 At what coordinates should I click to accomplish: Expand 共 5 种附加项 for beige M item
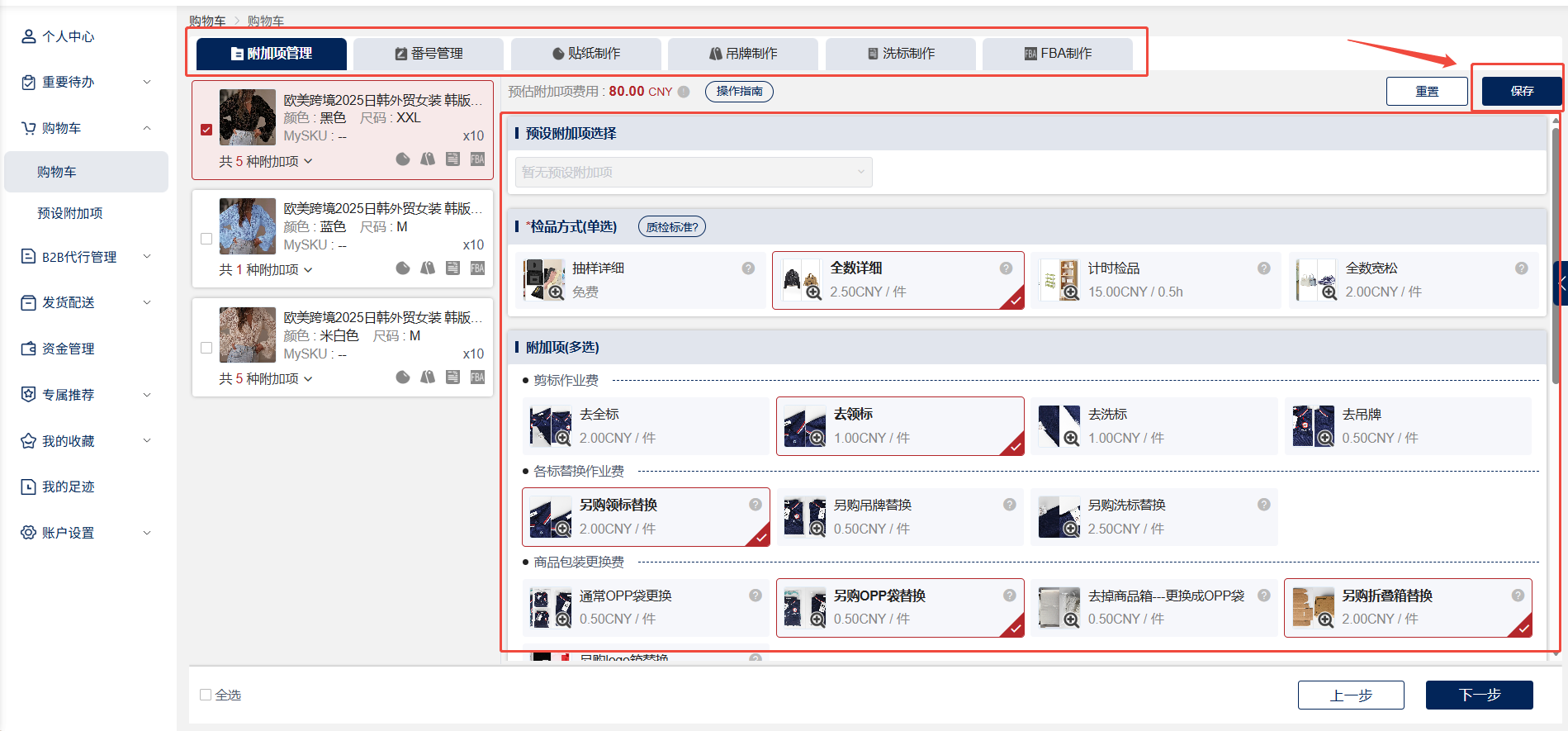(266, 378)
